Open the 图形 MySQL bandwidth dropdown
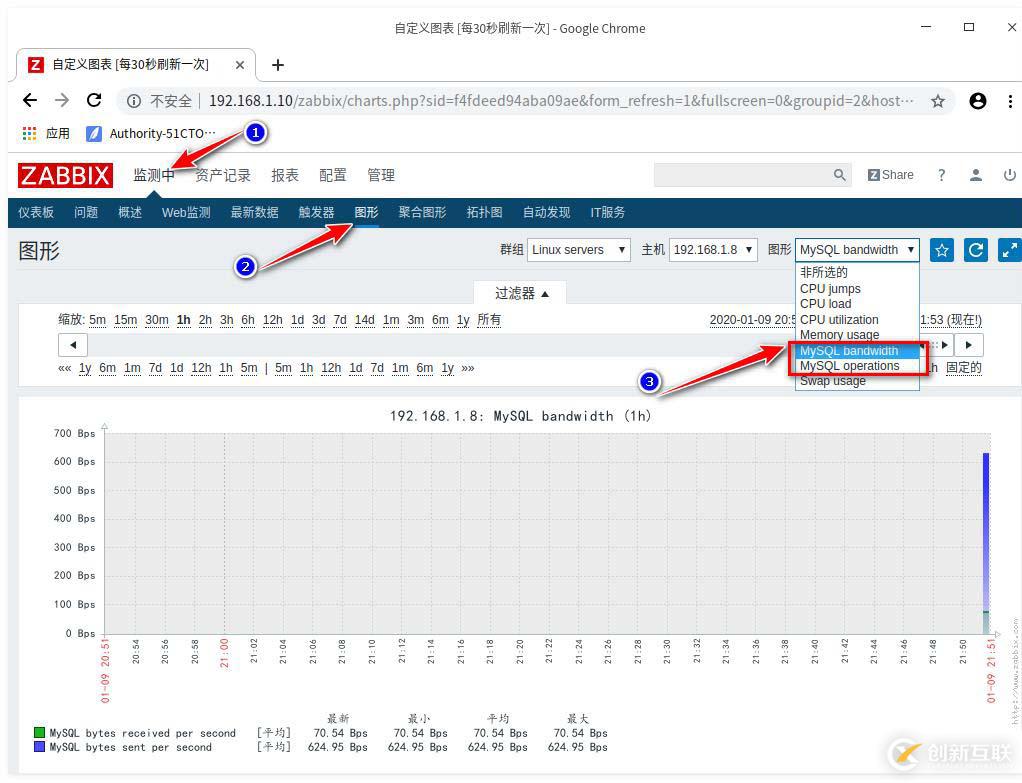This screenshot has height=783, width=1022. tap(857, 250)
